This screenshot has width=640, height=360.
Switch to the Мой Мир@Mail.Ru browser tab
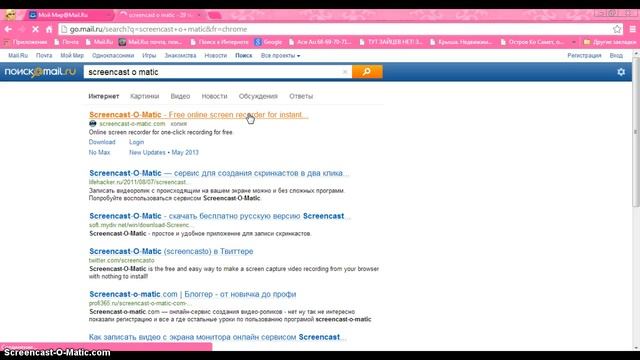tap(69, 15)
